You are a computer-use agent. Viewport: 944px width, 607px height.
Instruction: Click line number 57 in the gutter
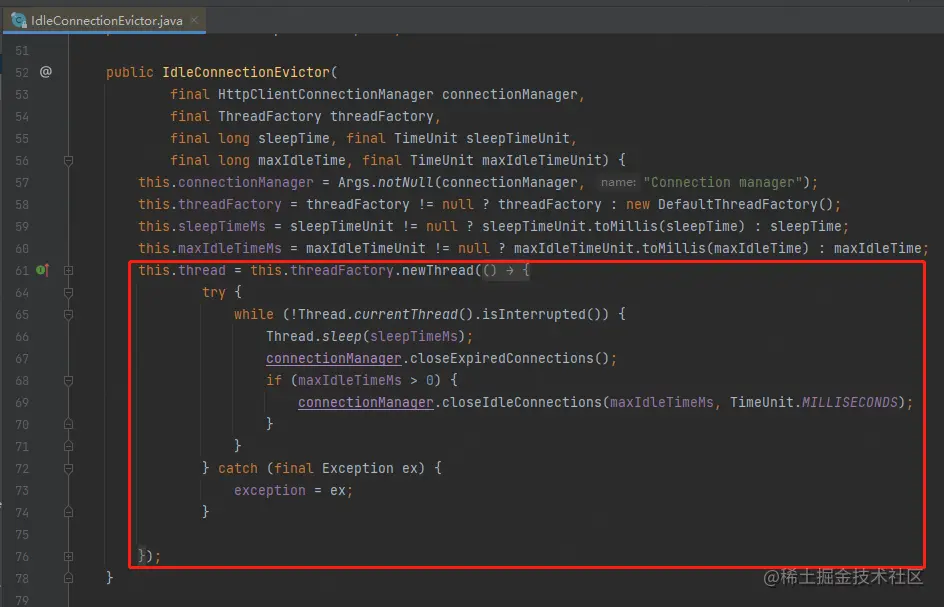click(22, 182)
